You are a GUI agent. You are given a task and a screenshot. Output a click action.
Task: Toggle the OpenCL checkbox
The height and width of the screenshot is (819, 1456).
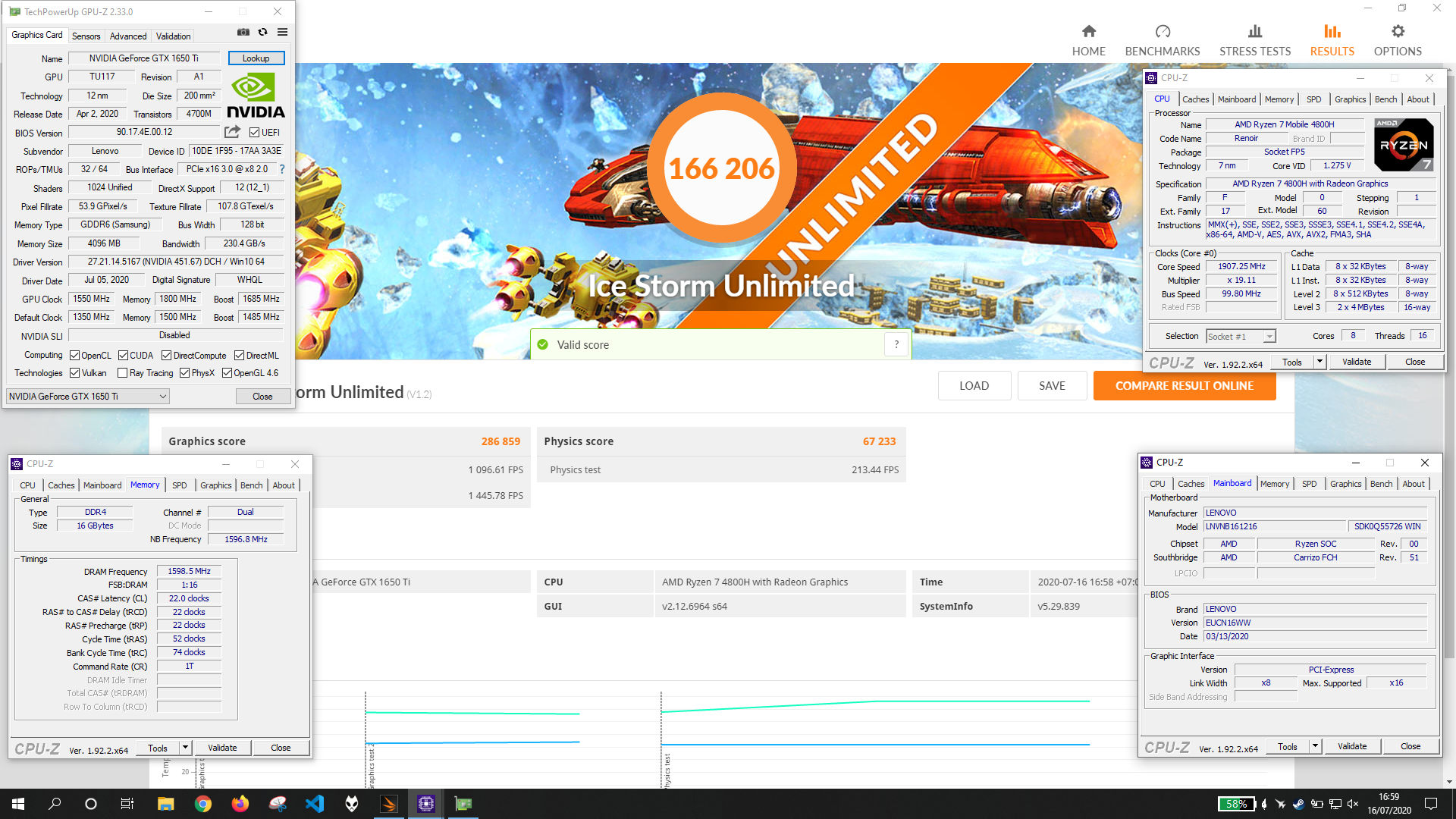click(74, 356)
